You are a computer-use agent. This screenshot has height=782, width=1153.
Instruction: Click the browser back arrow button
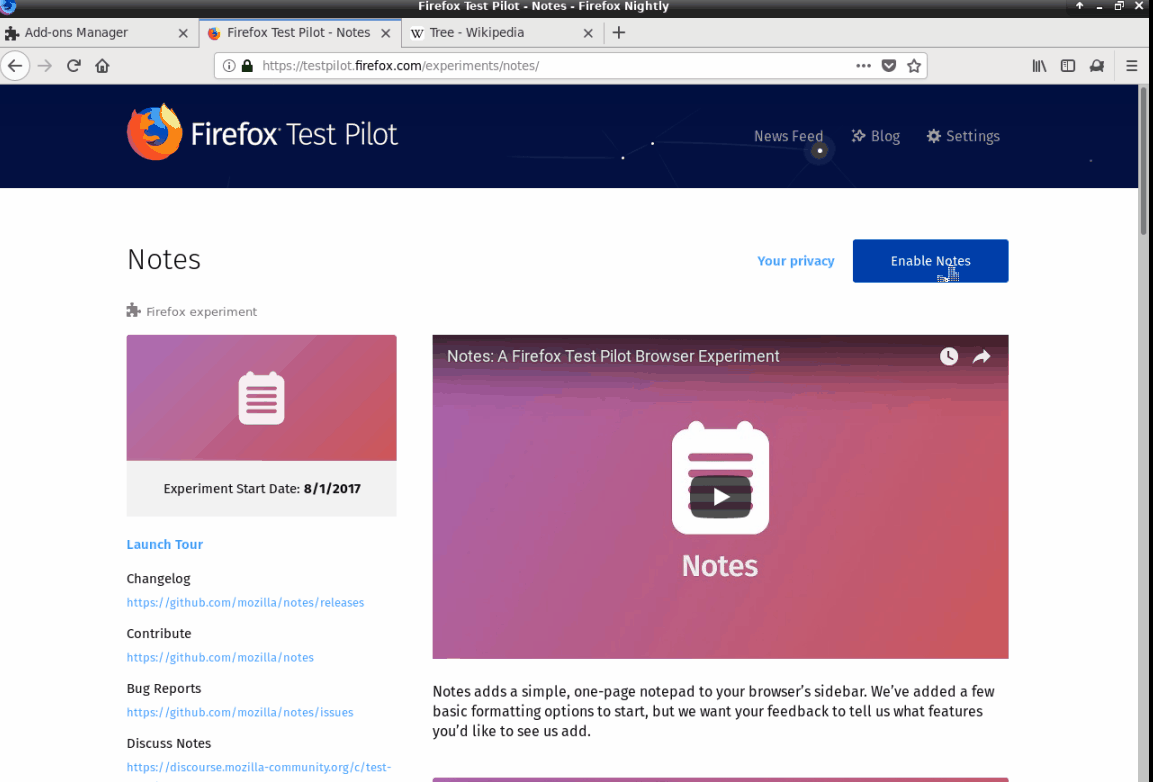tap(14, 66)
